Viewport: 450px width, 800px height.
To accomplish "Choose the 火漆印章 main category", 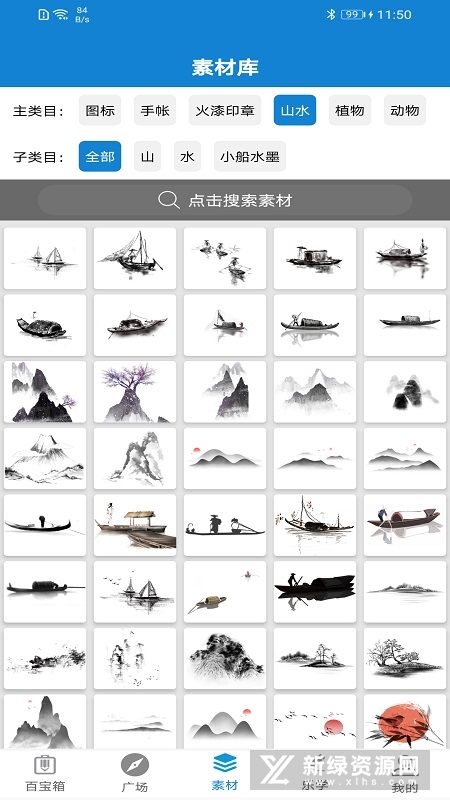I will [x=225, y=110].
